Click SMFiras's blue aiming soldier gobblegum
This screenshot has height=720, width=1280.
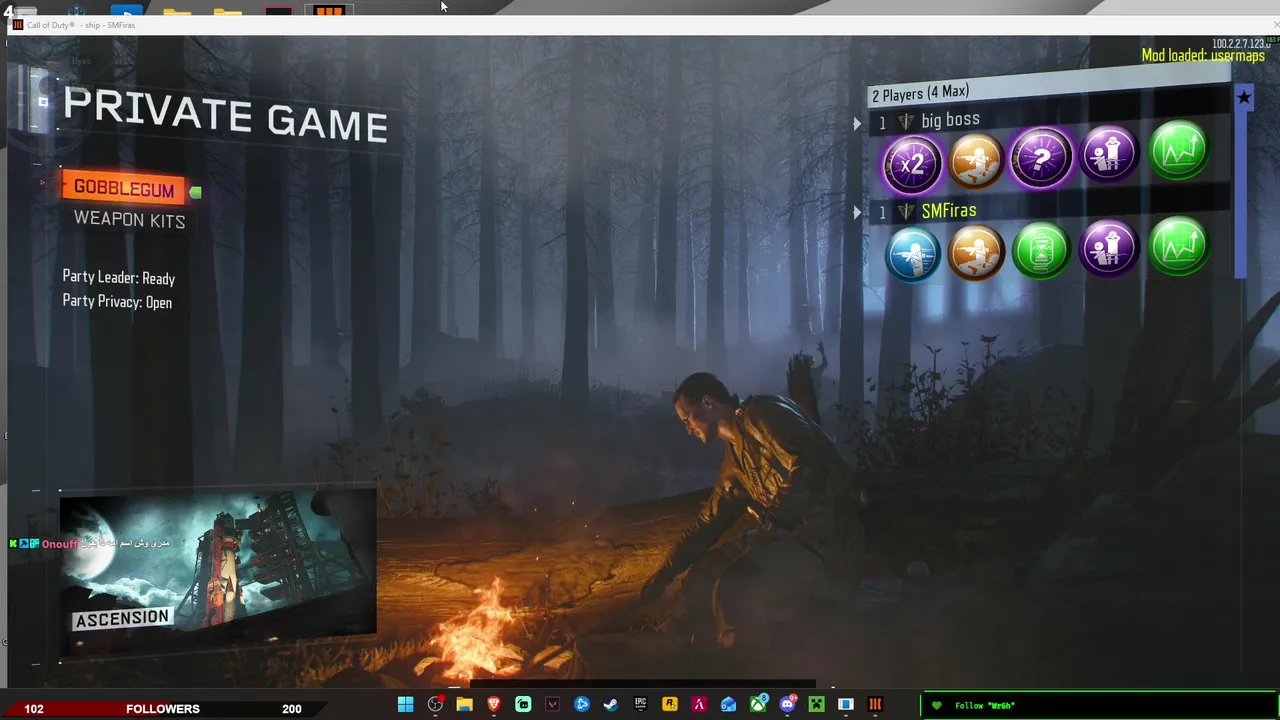(912, 254)
